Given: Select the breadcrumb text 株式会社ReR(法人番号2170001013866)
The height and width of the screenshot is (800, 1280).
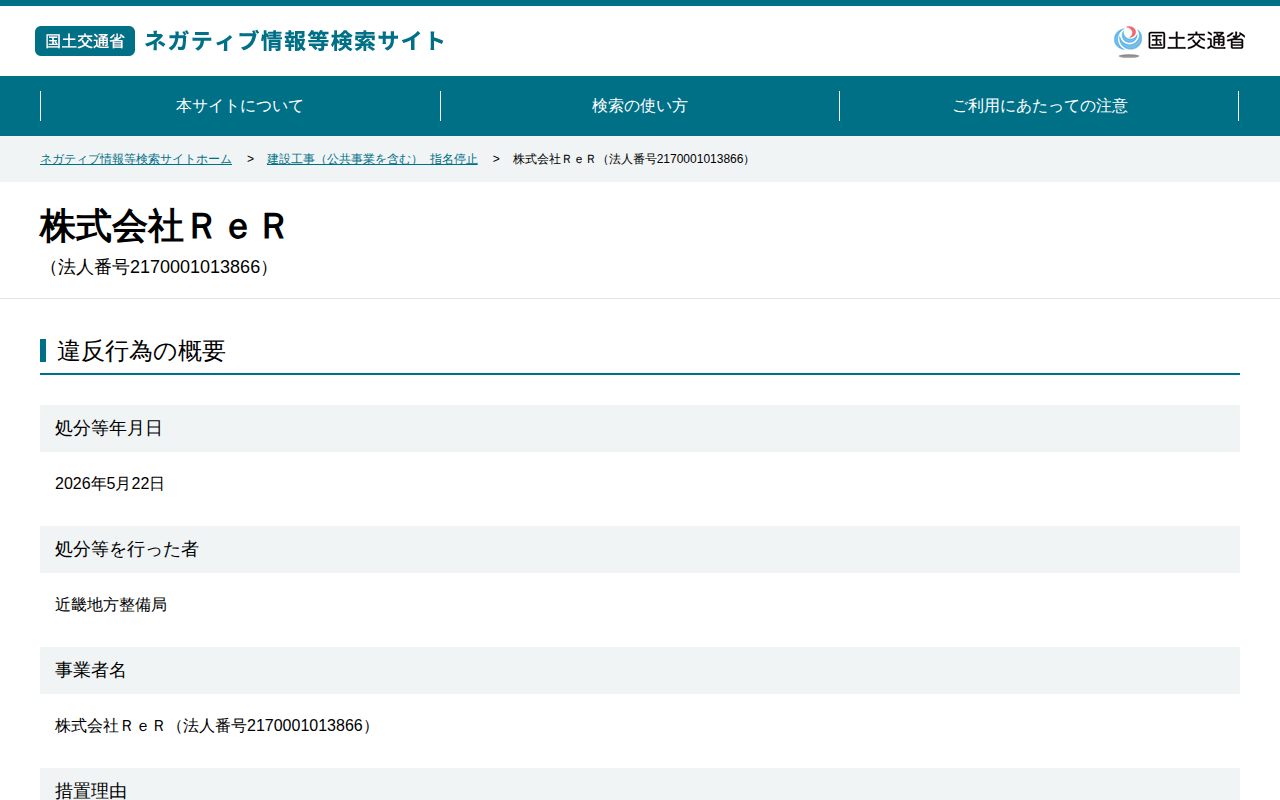Looking at the screenshot, I should coord(633,159).
